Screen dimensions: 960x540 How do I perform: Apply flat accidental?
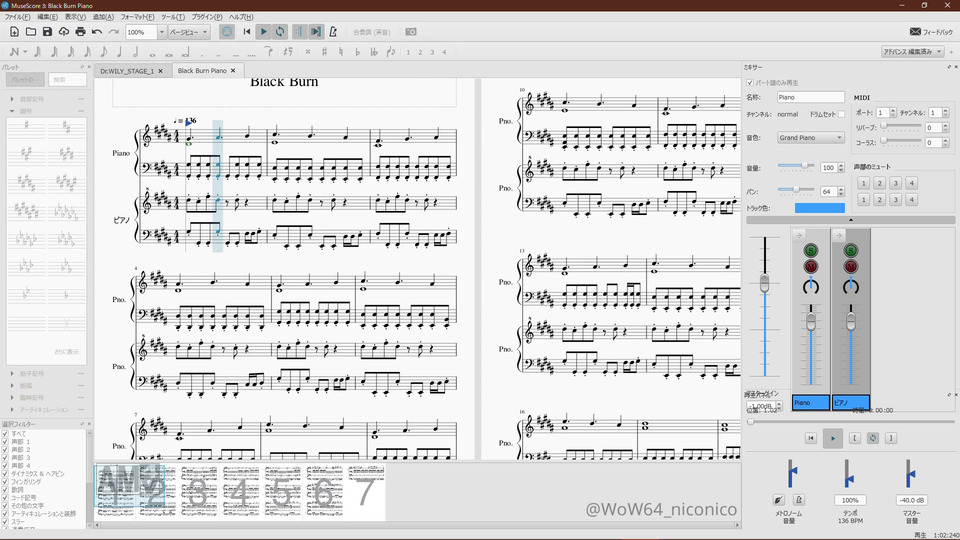(358, 52)
